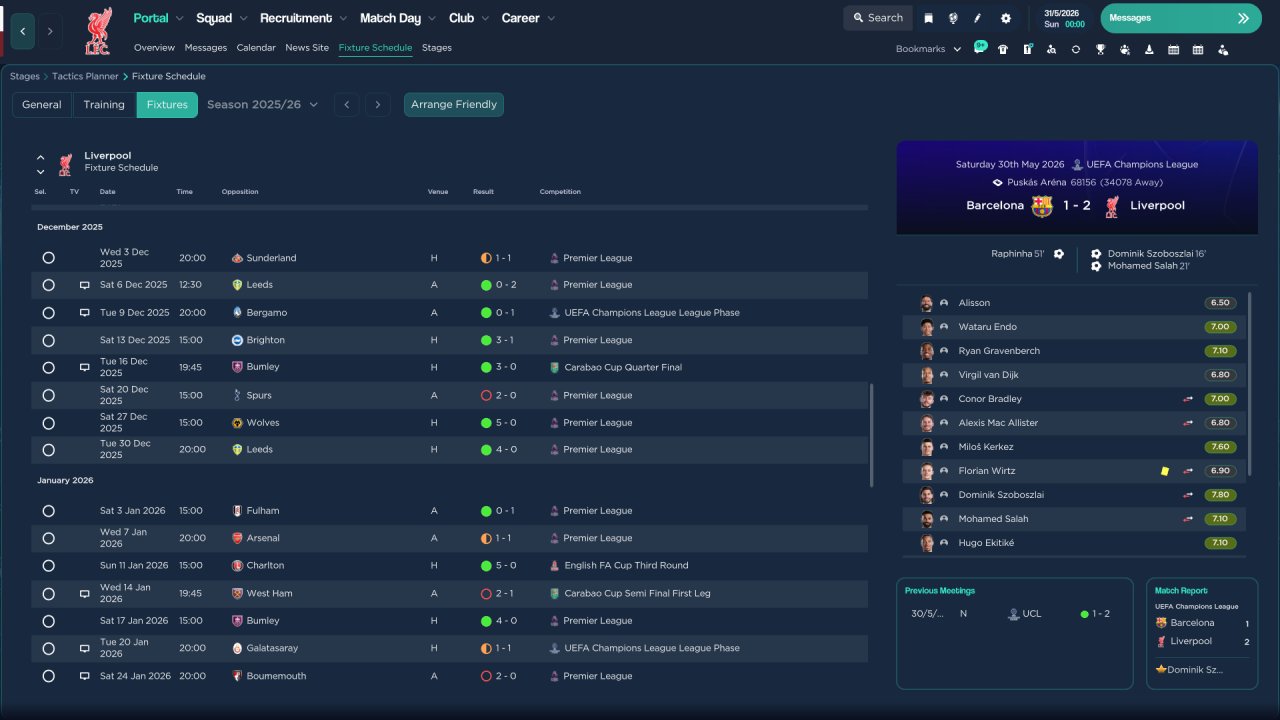Select the radio circle for Sunderland fixture
1280x720 pixels.
pos(48,258)
